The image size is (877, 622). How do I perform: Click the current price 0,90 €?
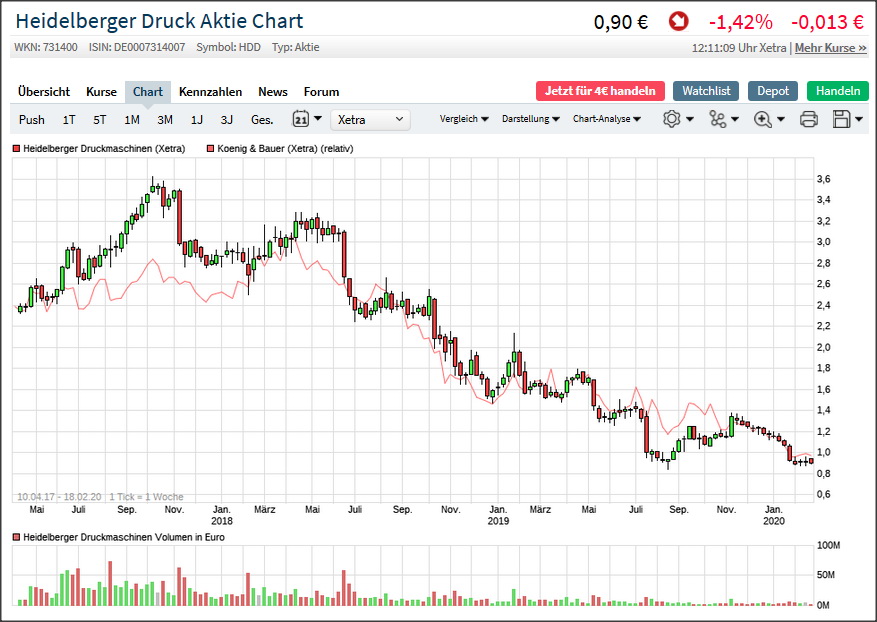621,22
